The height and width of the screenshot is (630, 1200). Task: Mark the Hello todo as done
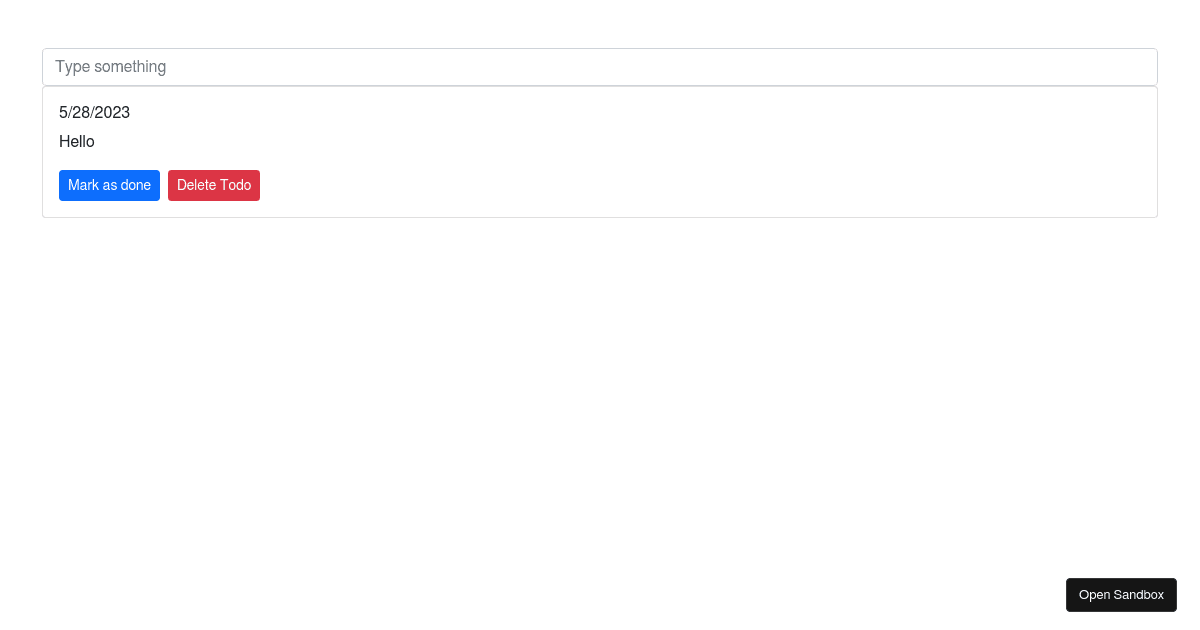tap(109, 185)
